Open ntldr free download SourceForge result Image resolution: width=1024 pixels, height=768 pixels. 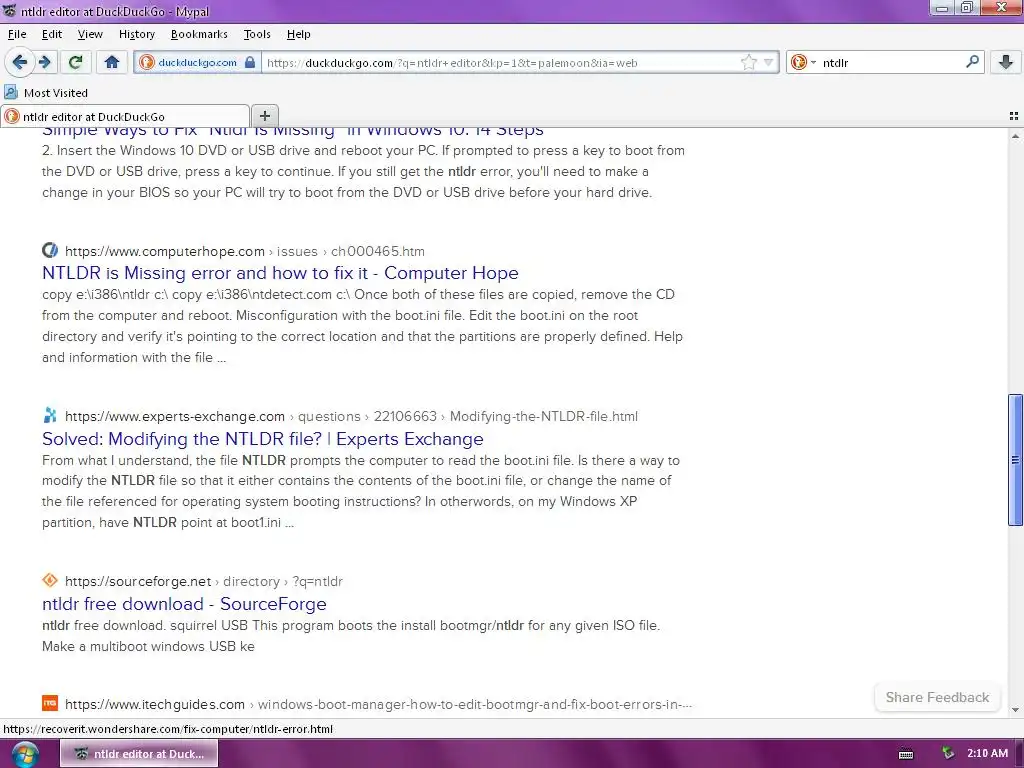(184, 603)
